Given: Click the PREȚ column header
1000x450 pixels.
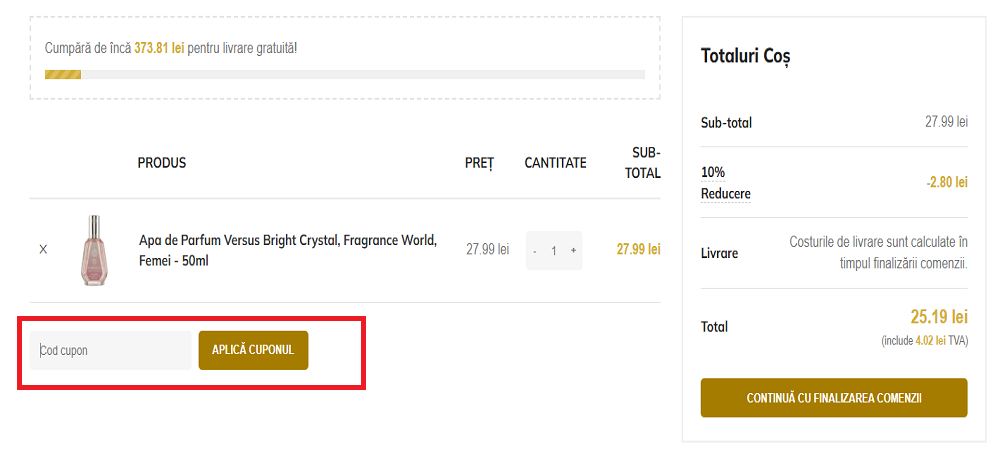Looking at the screenshot, I should click(479, 163).
